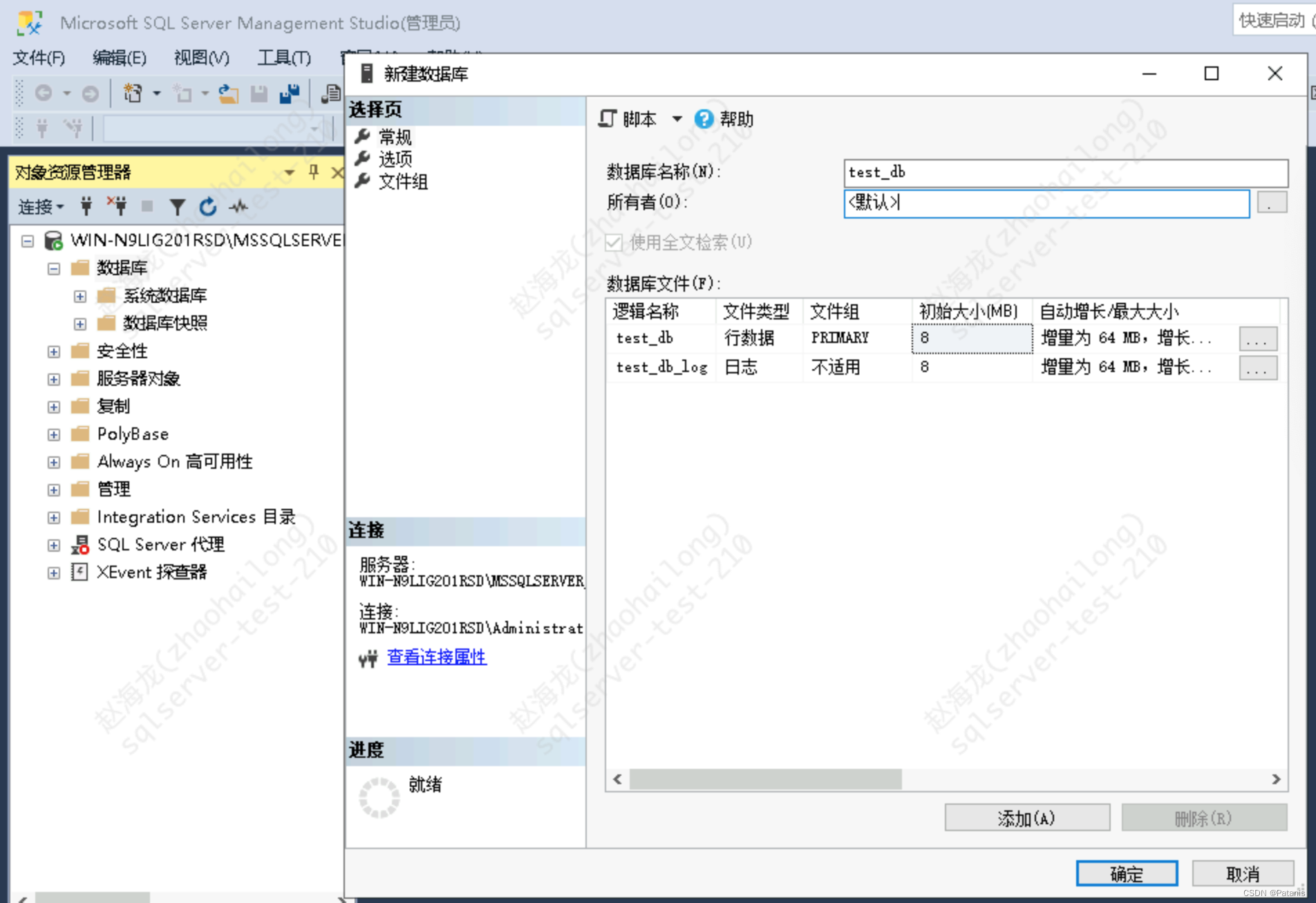Click the 初始大小 cell for test_db
1316x903 pixels.
972,338
